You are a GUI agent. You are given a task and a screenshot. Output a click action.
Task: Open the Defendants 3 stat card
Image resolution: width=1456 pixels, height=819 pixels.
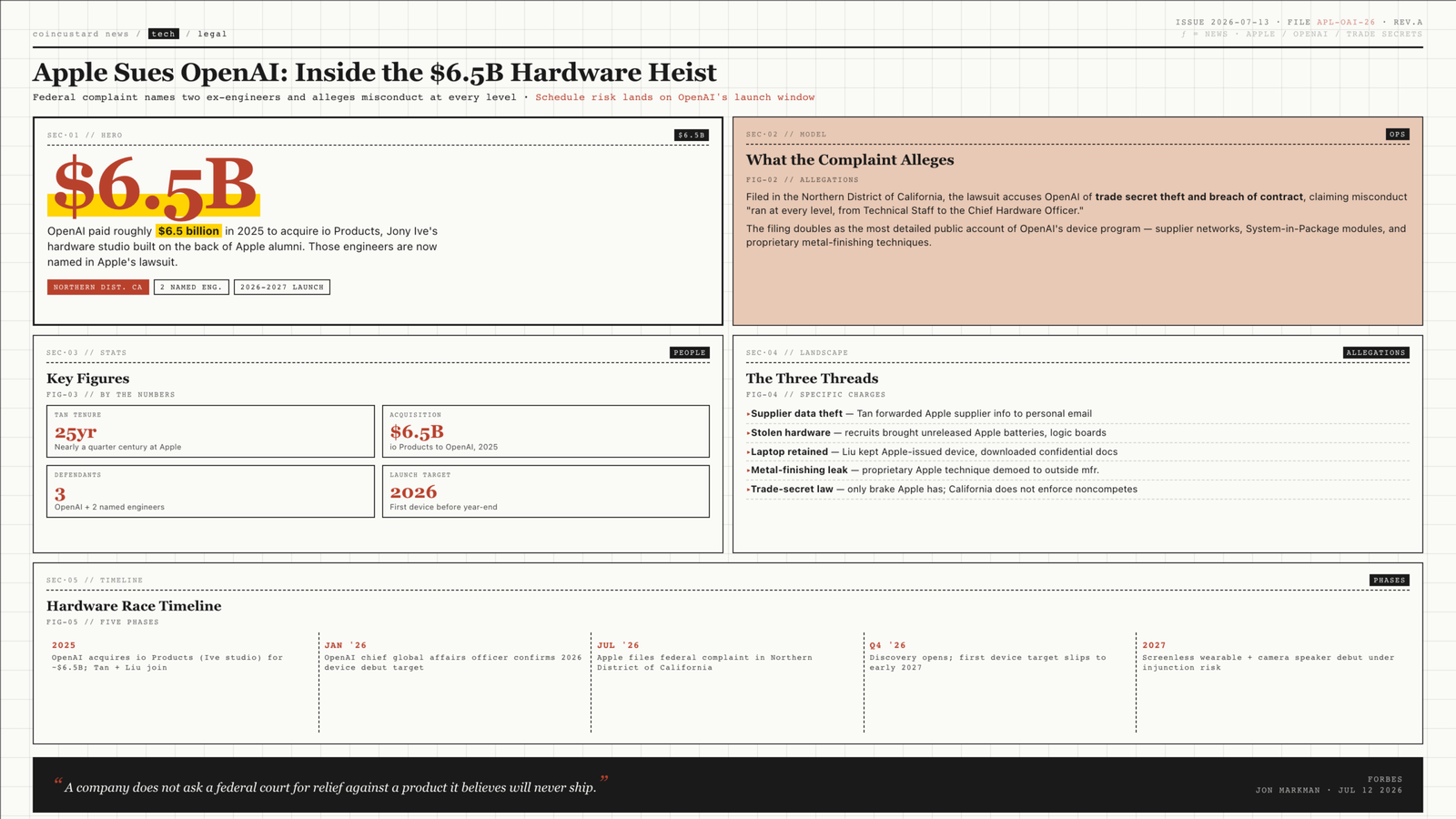pos(210,491)
